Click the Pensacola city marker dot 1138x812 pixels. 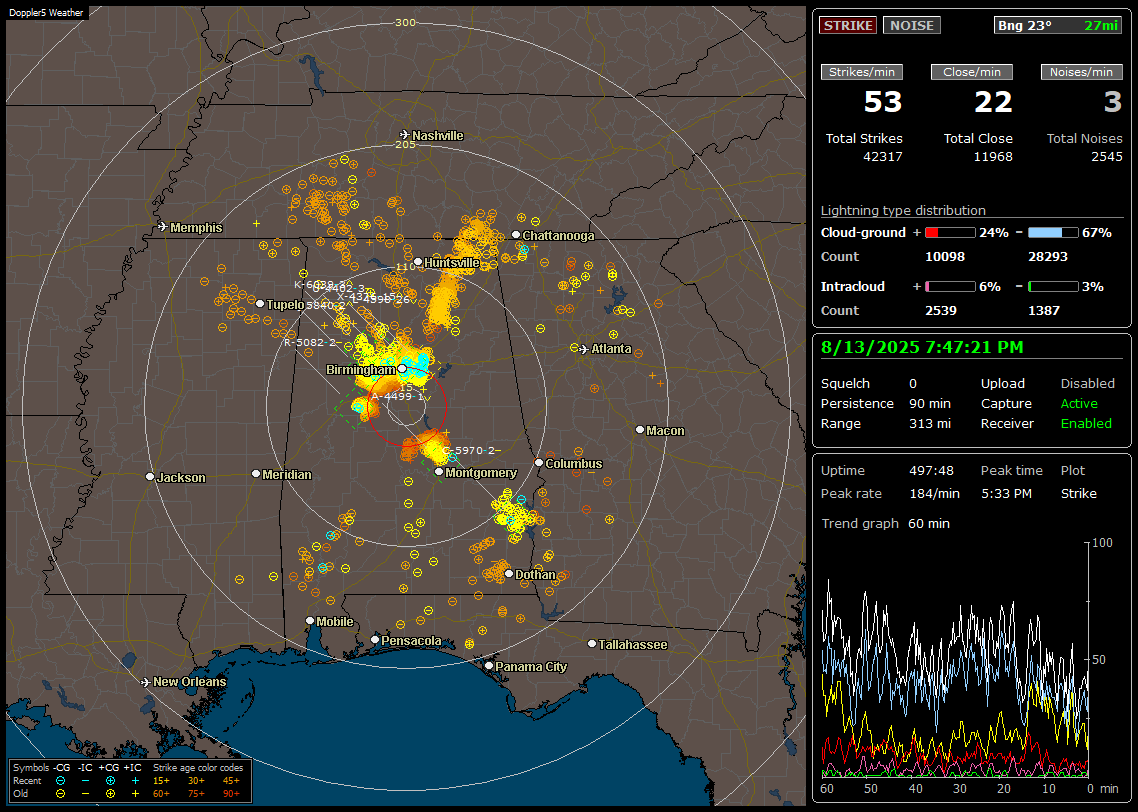tap(375, 640)
